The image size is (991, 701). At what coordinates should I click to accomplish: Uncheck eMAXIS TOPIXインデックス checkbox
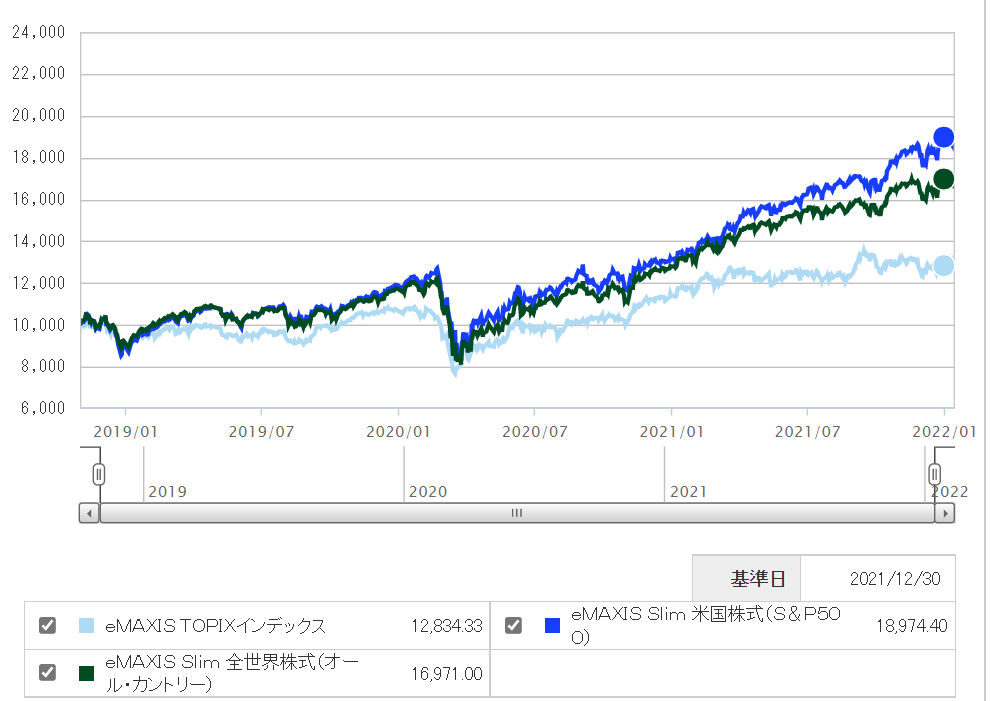(47, 625)
